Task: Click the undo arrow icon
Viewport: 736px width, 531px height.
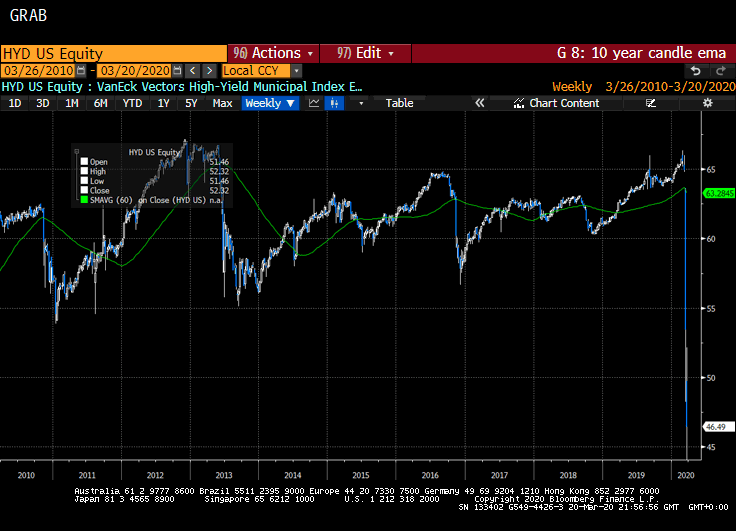Action: point(696,71)
